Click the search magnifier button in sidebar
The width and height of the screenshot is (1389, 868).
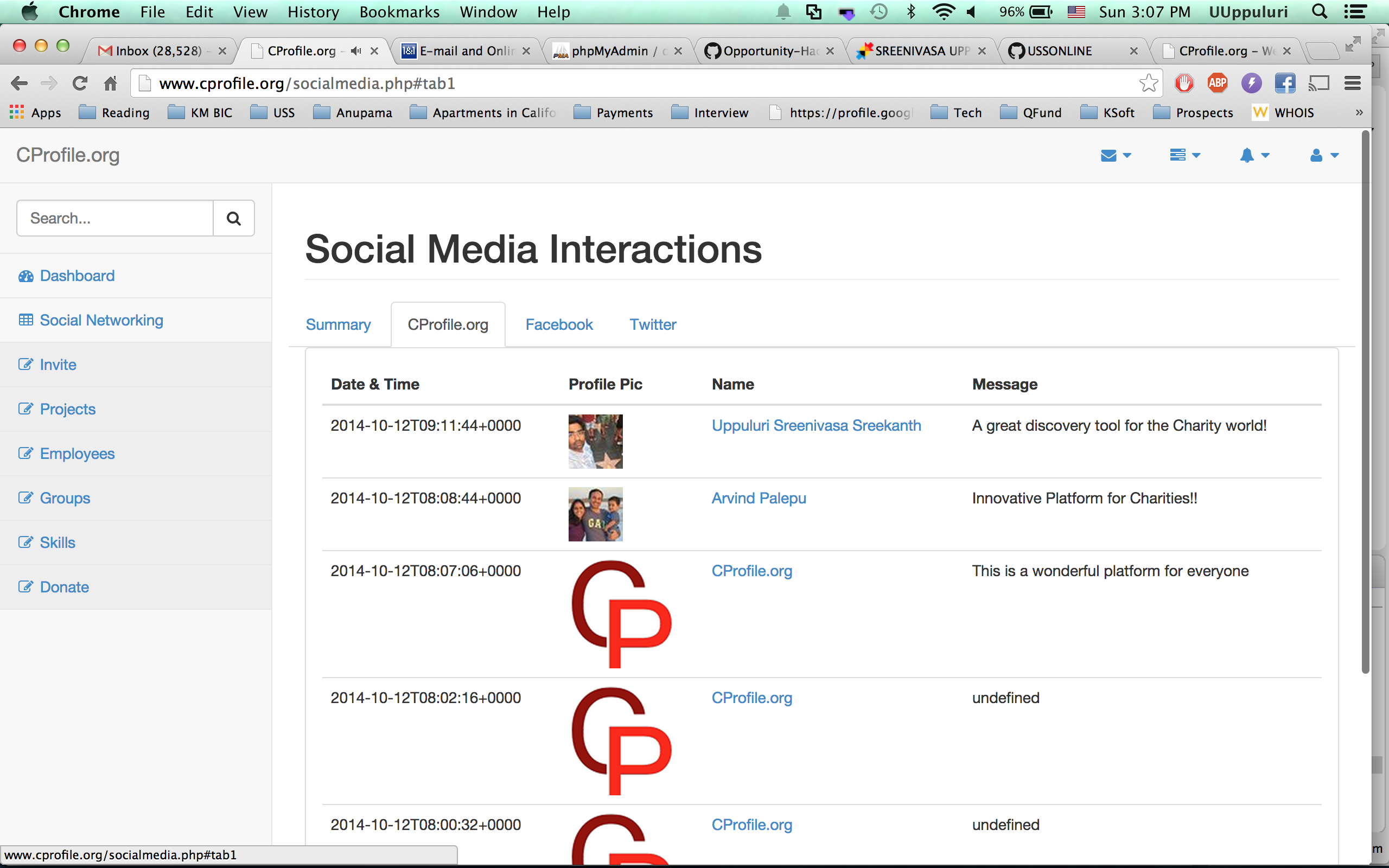(x=233, y=218)
